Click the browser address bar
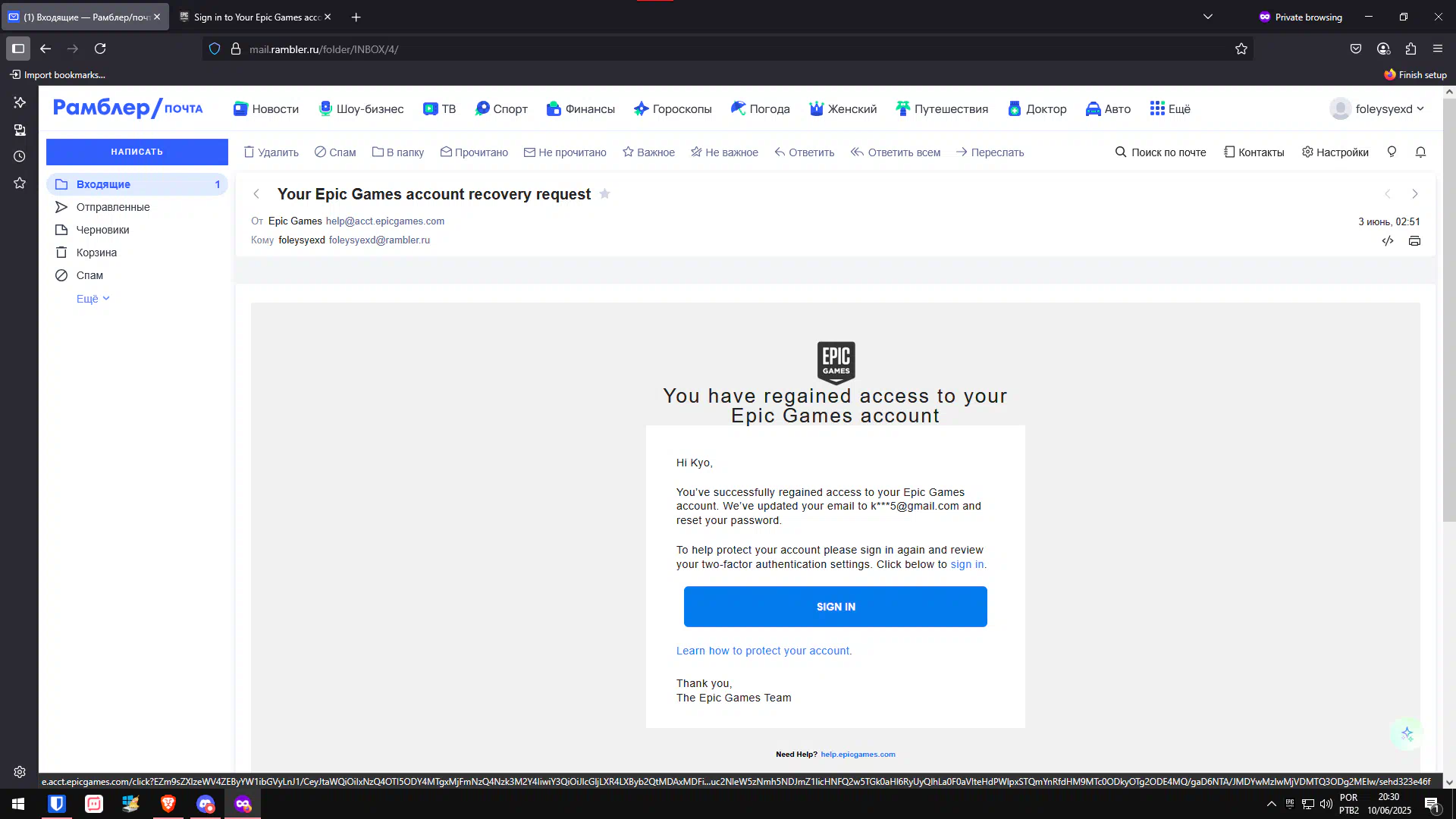This screenshot has height=819, width=1456. [x=728, y=49]
